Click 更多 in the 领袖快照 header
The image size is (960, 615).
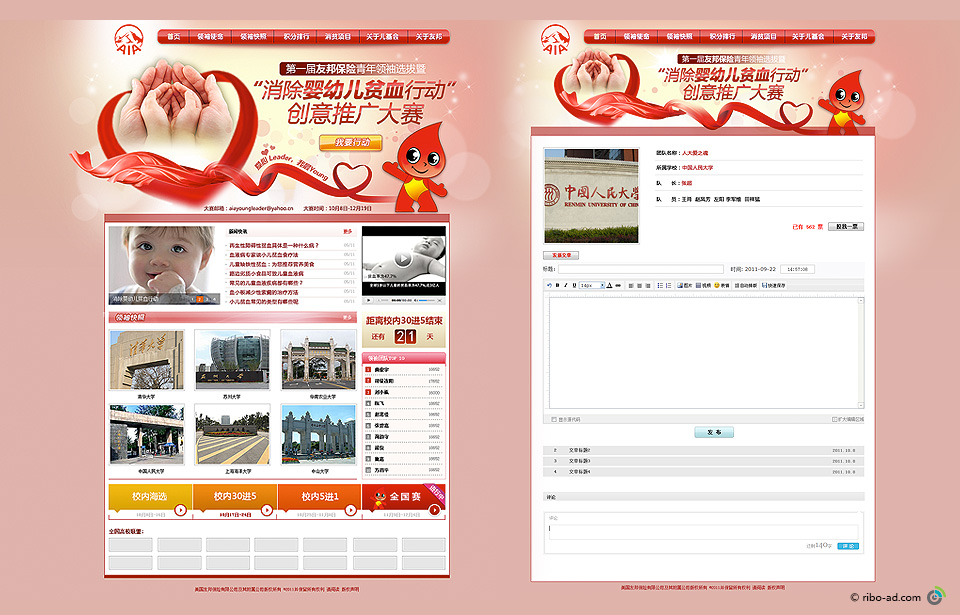tap(348, 317)
